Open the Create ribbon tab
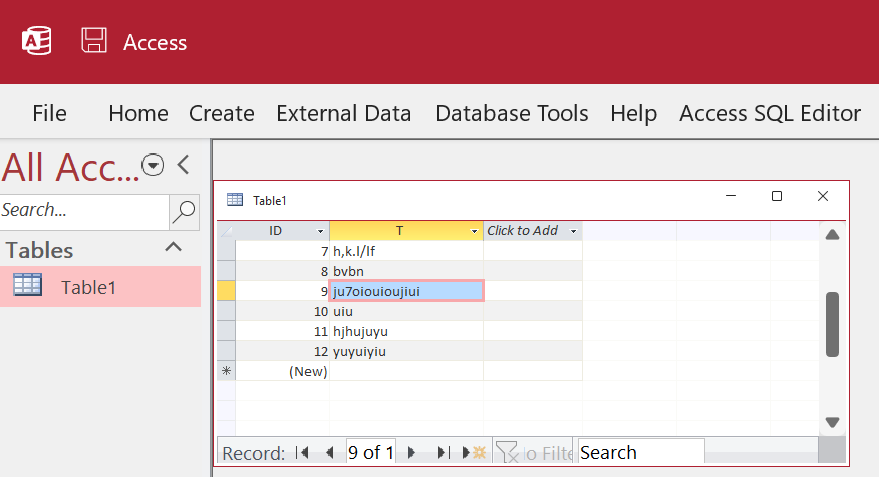Image resolution: width=879 pixels, height=477 pixels. (x=221, y=113)
